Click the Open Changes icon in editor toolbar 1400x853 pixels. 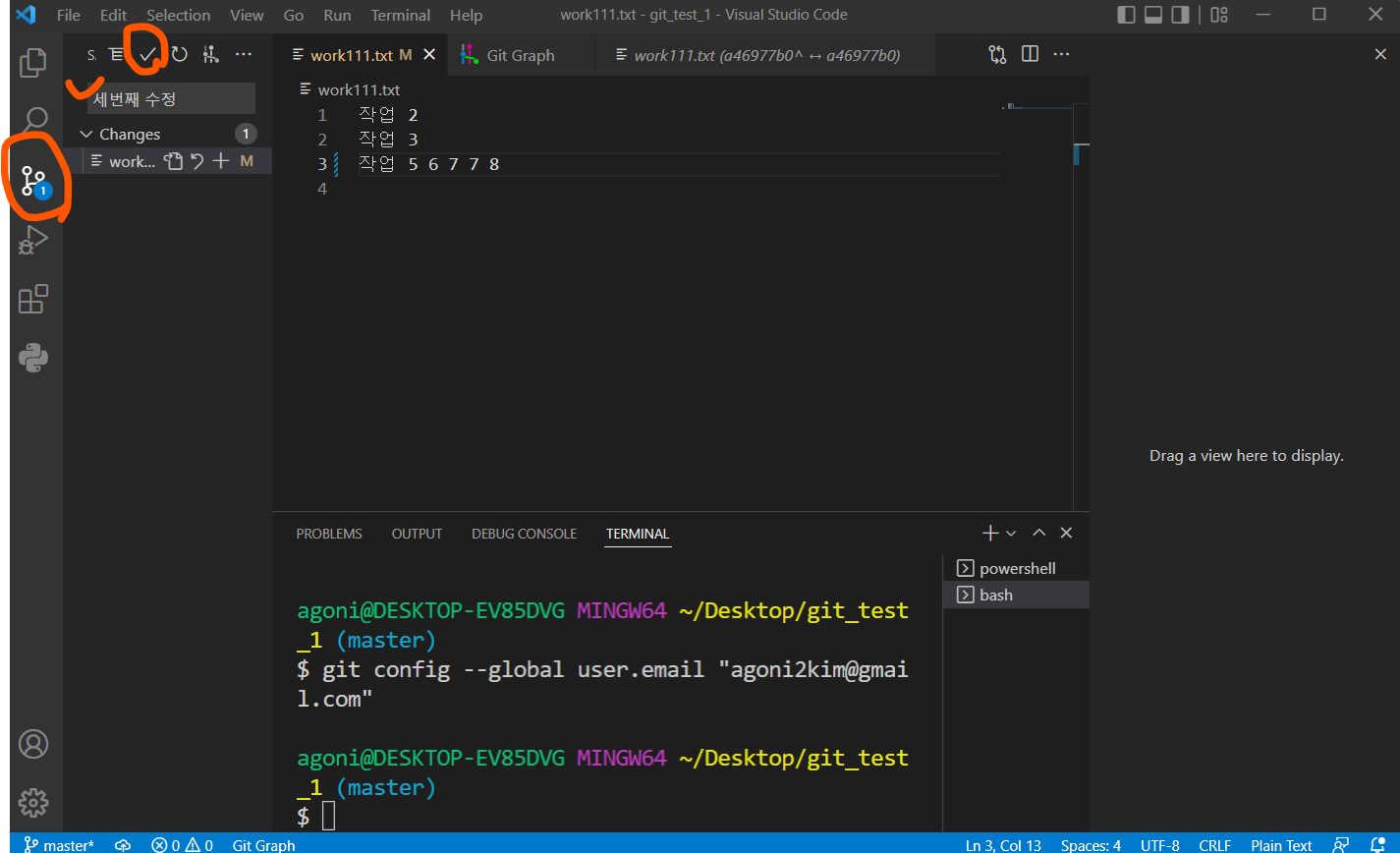[x=997, y=55]
